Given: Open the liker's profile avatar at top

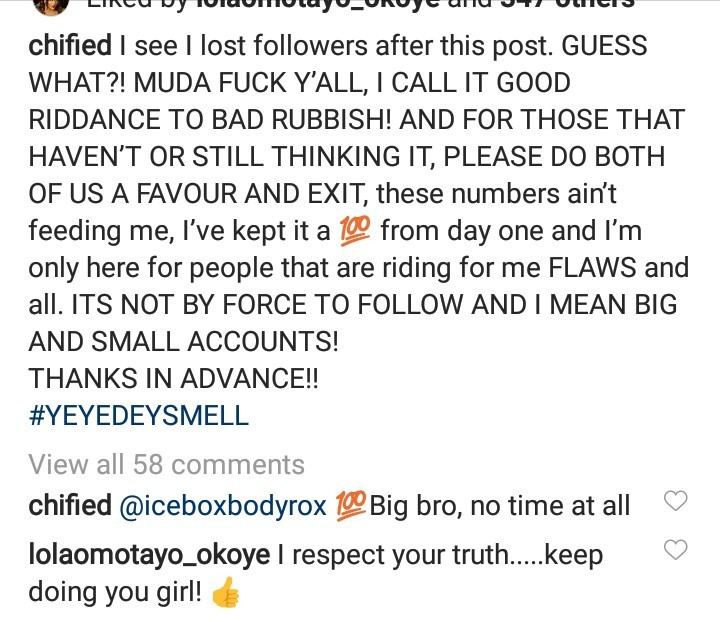Looking at the screenshot, I should 51,7.
